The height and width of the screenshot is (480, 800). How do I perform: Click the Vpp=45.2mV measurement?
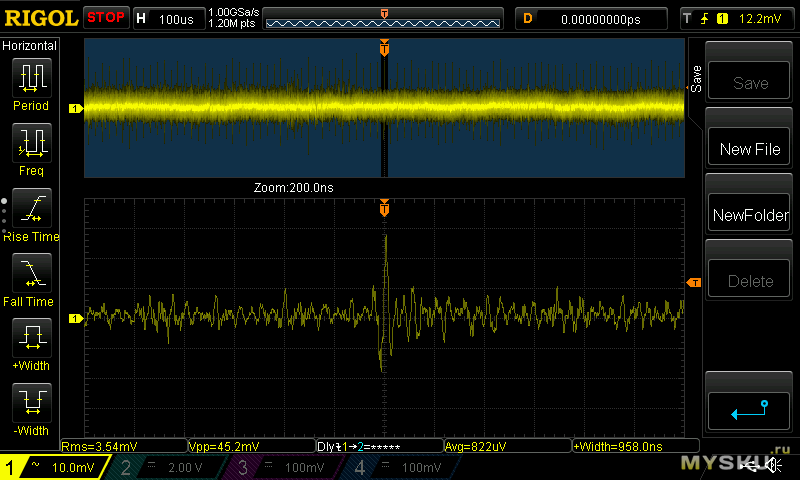252,446
